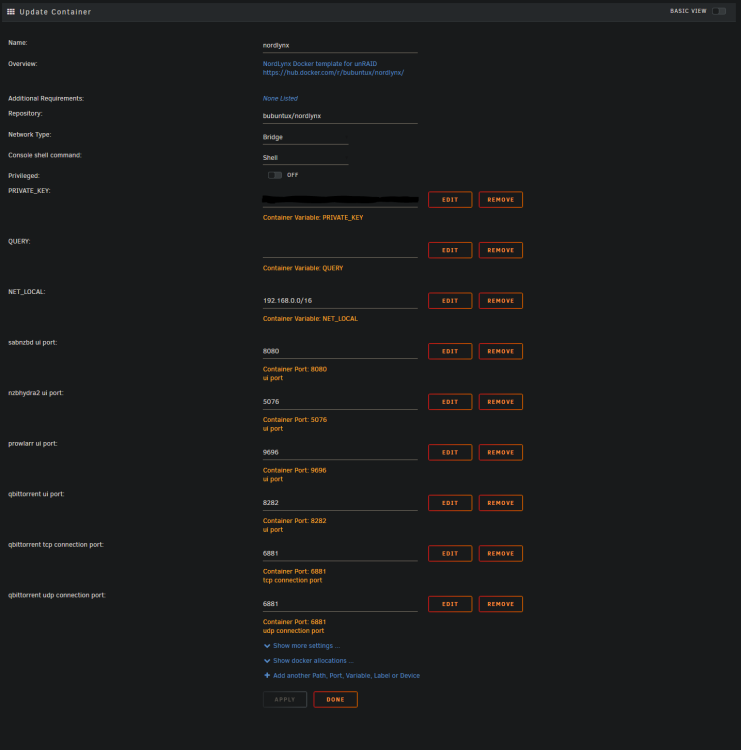Remove the PRIVATE_KEY variable

[x=500, y=200]
